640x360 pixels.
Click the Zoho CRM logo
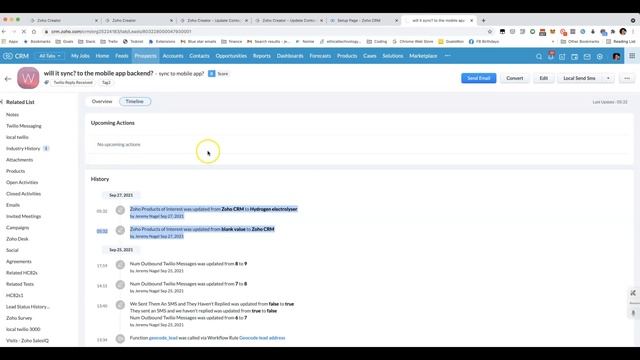click(16, 56)
